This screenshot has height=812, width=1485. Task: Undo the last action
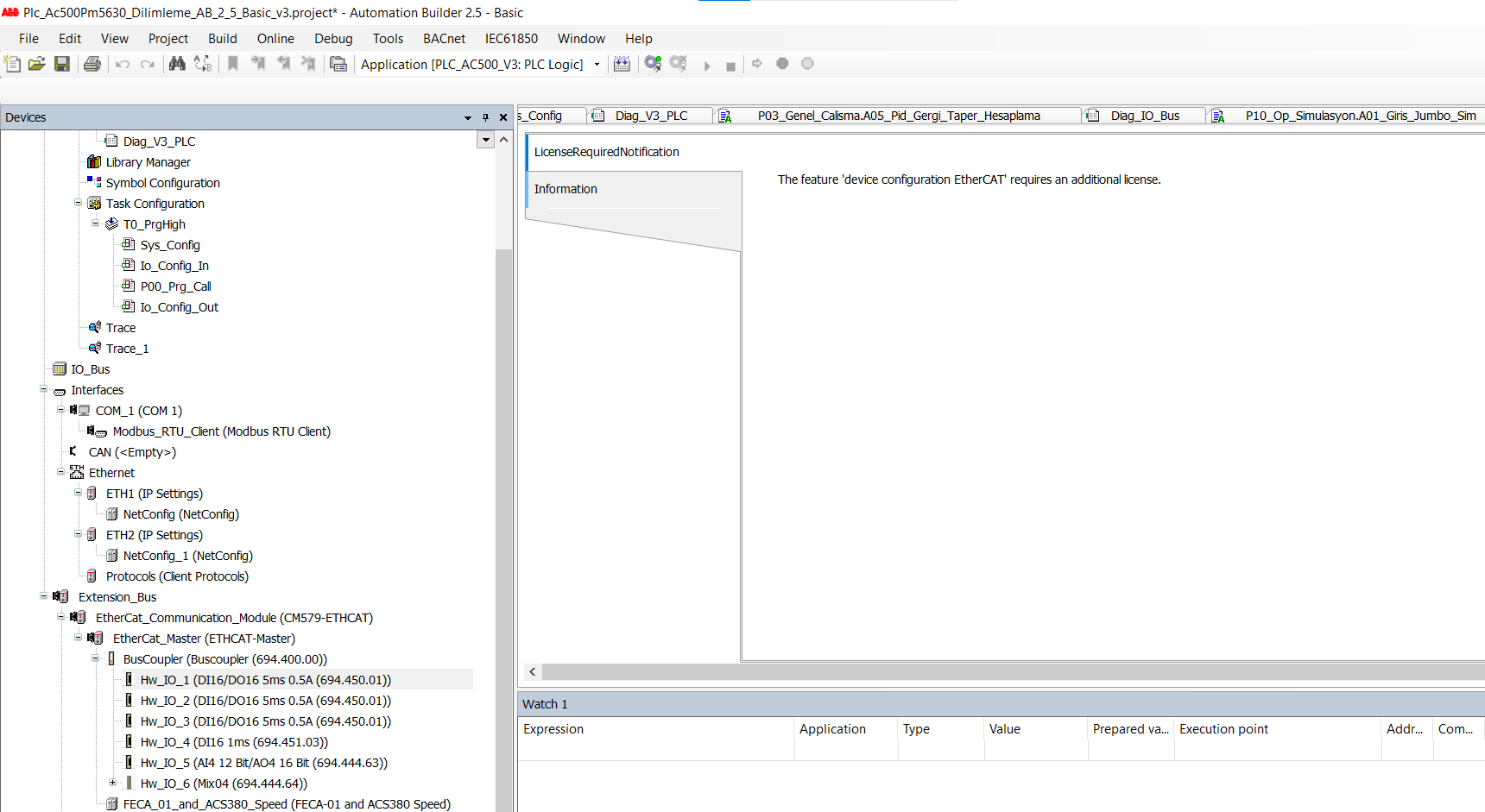coord(123,64)
